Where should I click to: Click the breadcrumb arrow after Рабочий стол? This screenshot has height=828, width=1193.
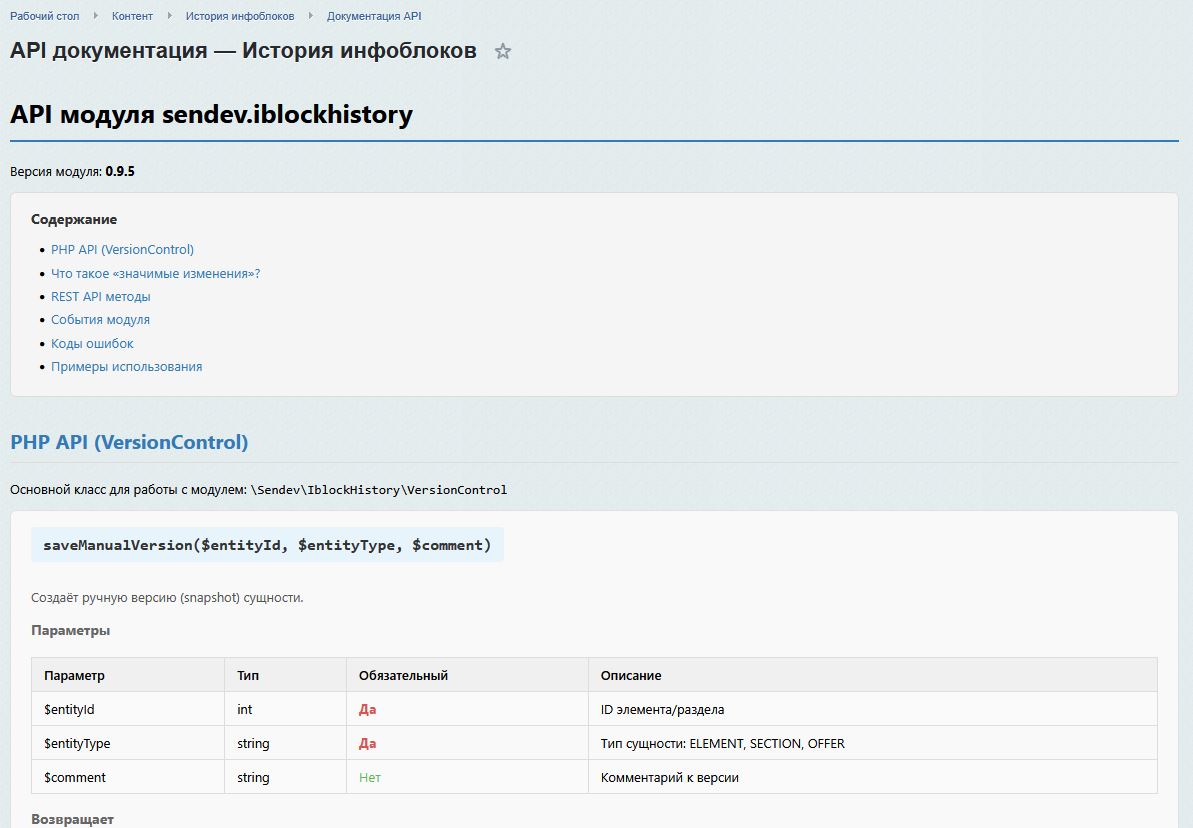(x=97, y=16)
